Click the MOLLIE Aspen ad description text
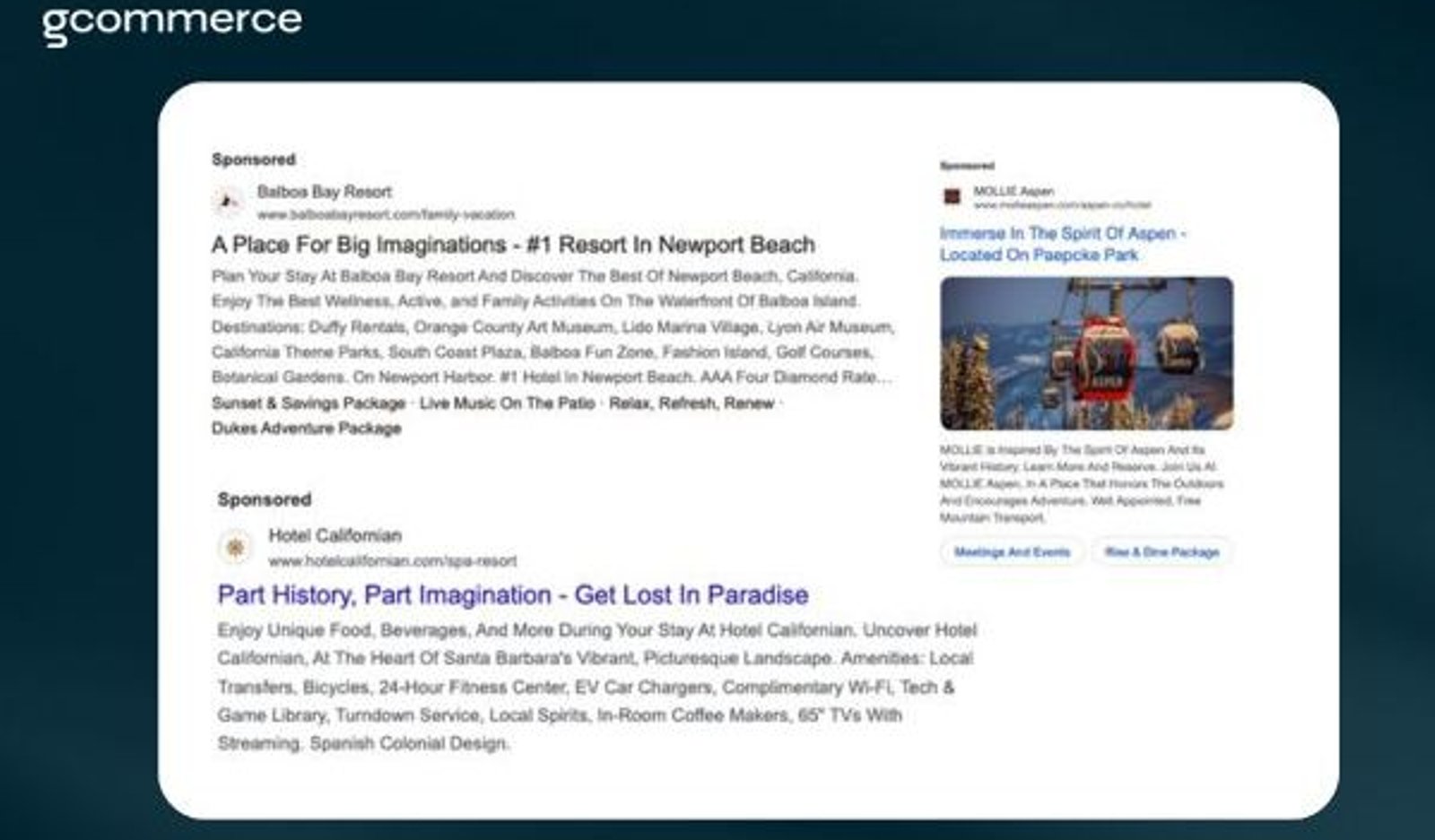This screenshot has height=840, width=1435. 1082,483
